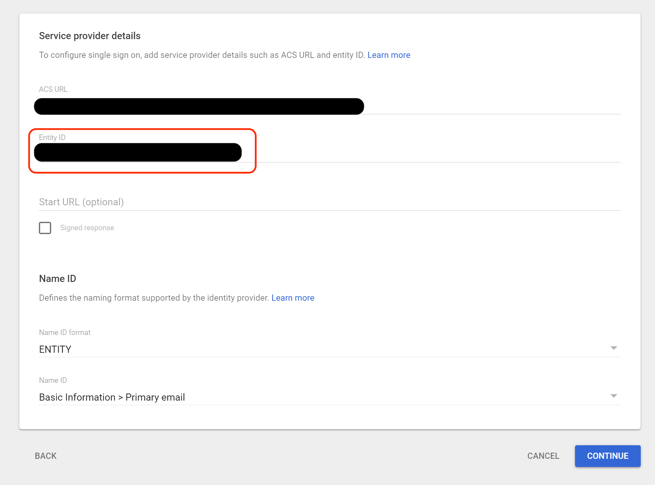This screenshot has width=655, height=485.
Task: Go BACK to the previous step
Action: click(x=46, y=456)
